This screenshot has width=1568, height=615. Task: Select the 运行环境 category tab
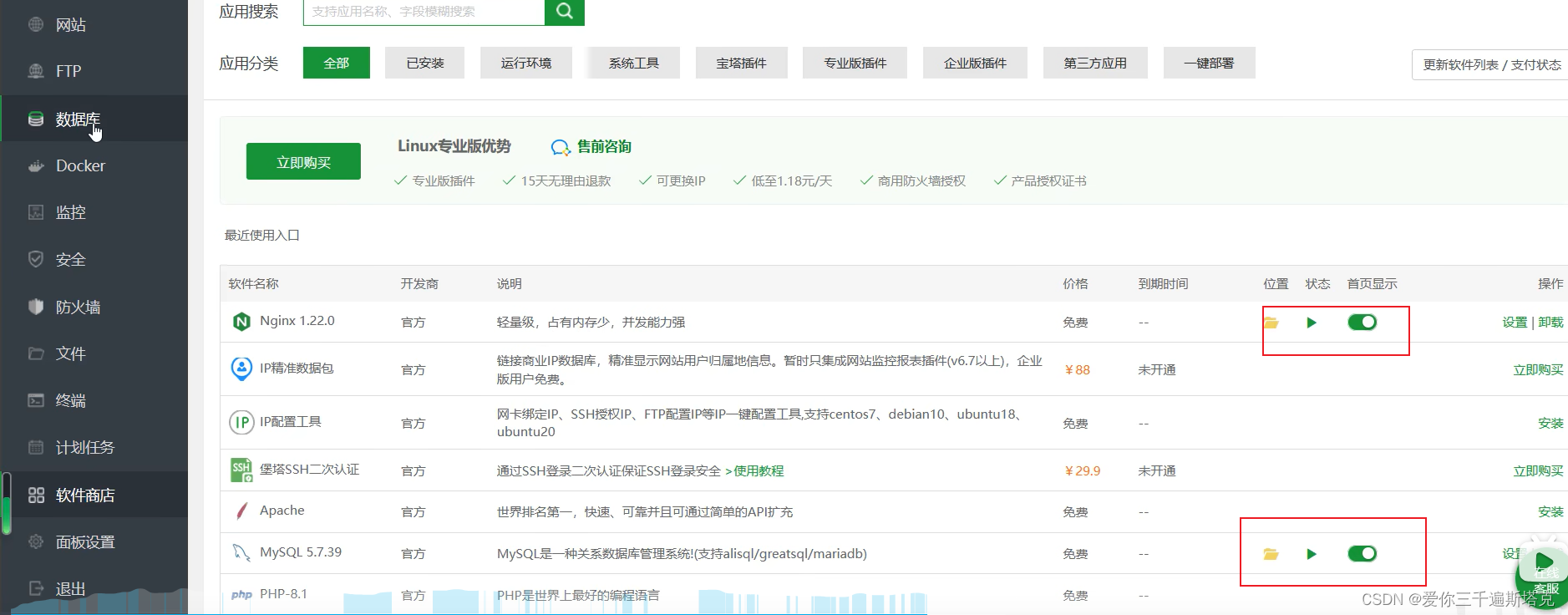point(526,63)
